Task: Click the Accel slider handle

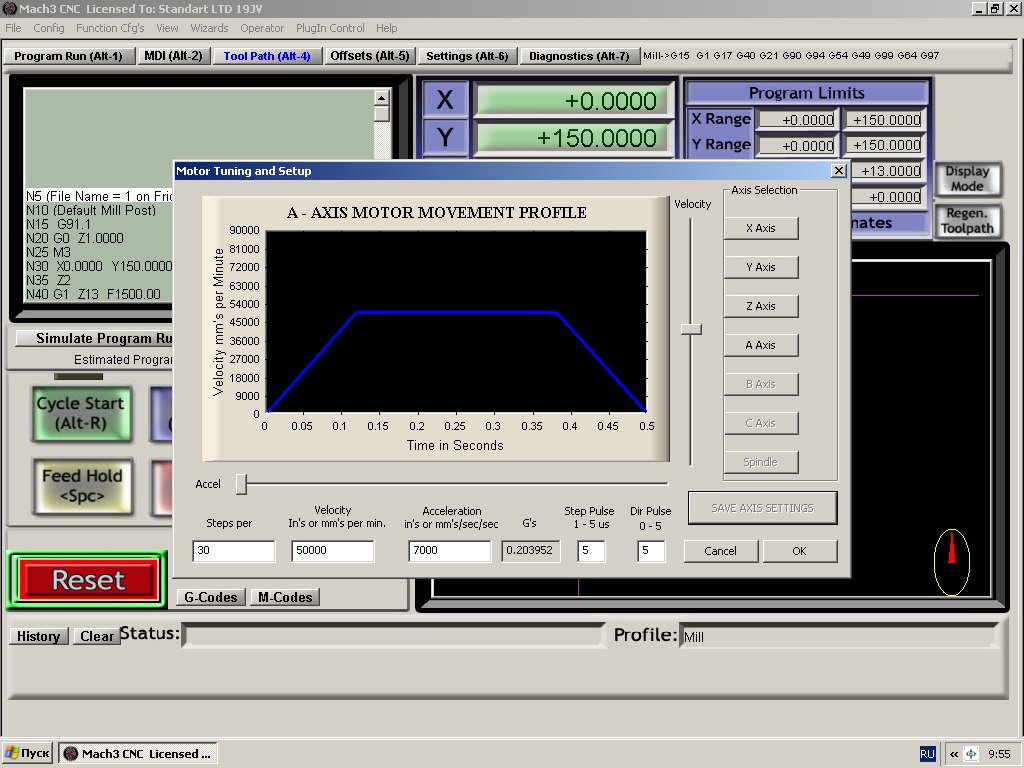Action: coord(241,484)
